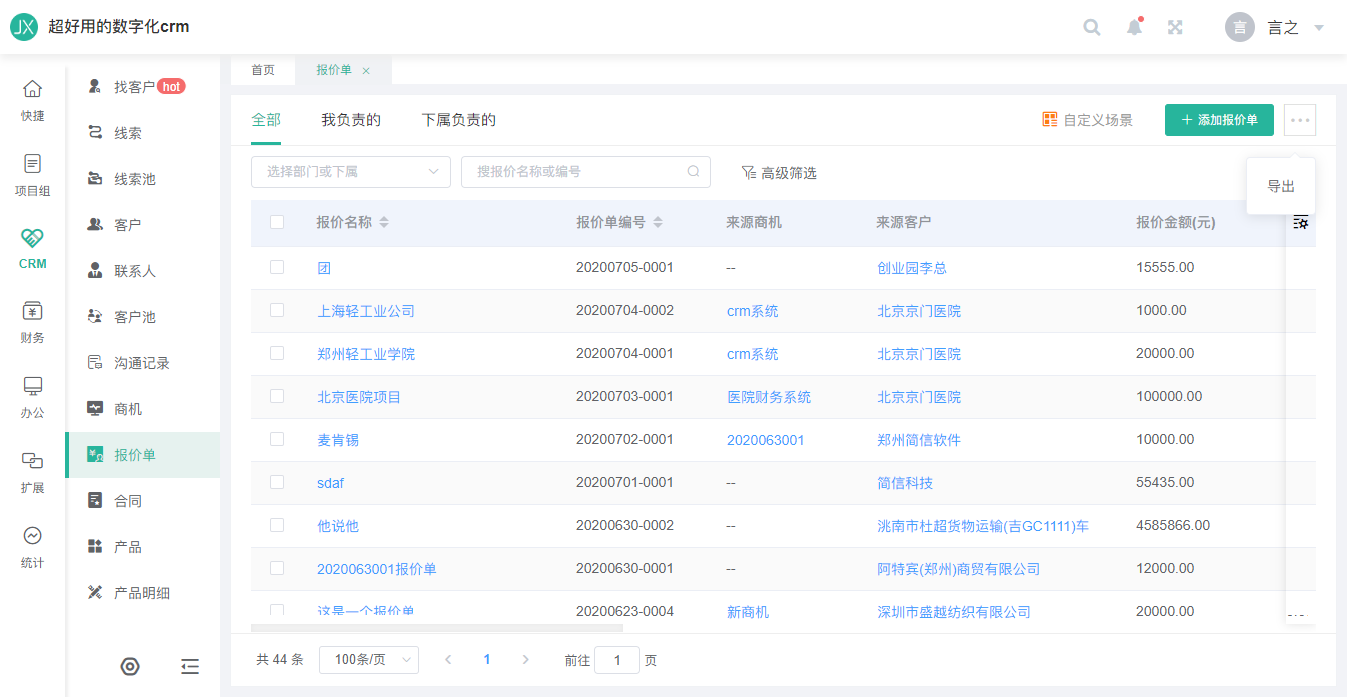Focus the 搜报价名称或编号 search field
The image size is (1347, 697).
click(x=586, y=172)
